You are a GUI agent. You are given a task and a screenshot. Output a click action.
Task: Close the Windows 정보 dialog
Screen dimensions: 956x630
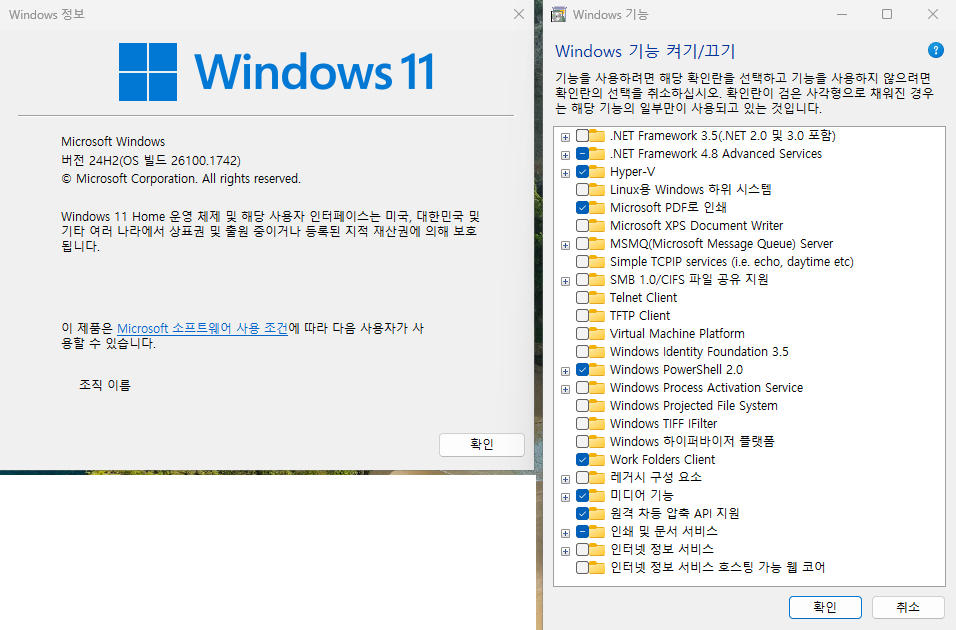pos(519,14)
